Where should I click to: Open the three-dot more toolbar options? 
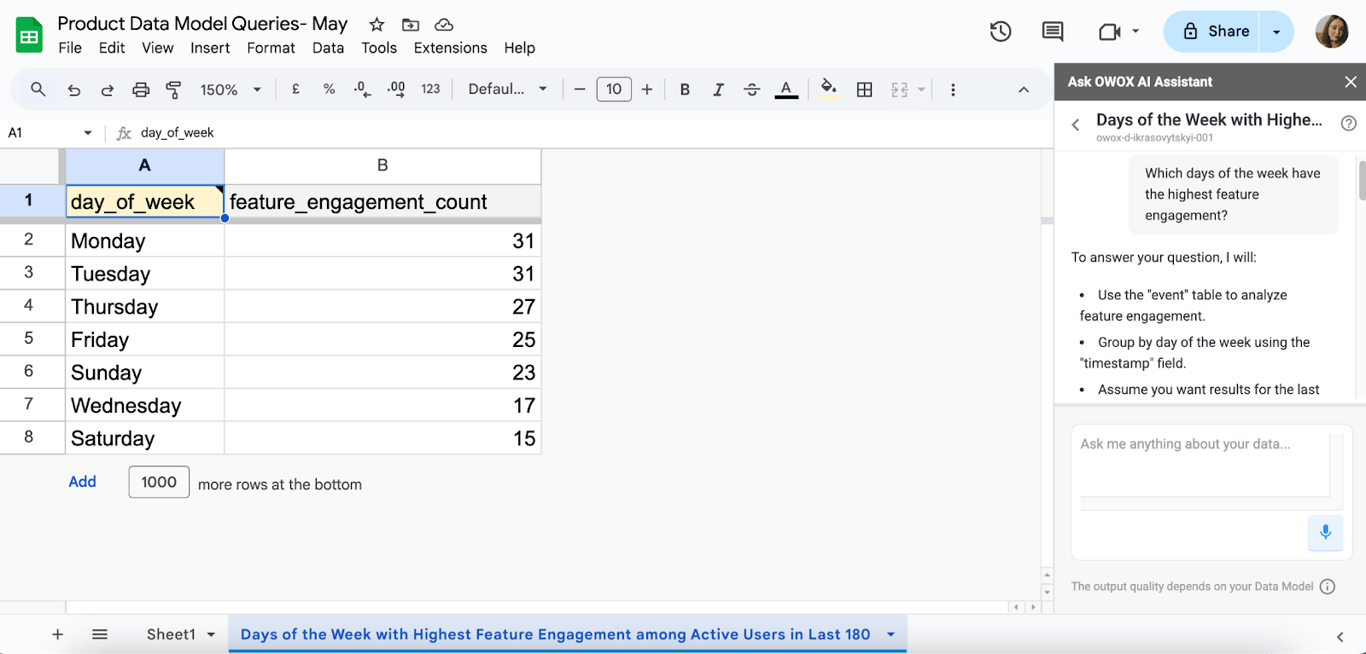(x=953, y=90)
